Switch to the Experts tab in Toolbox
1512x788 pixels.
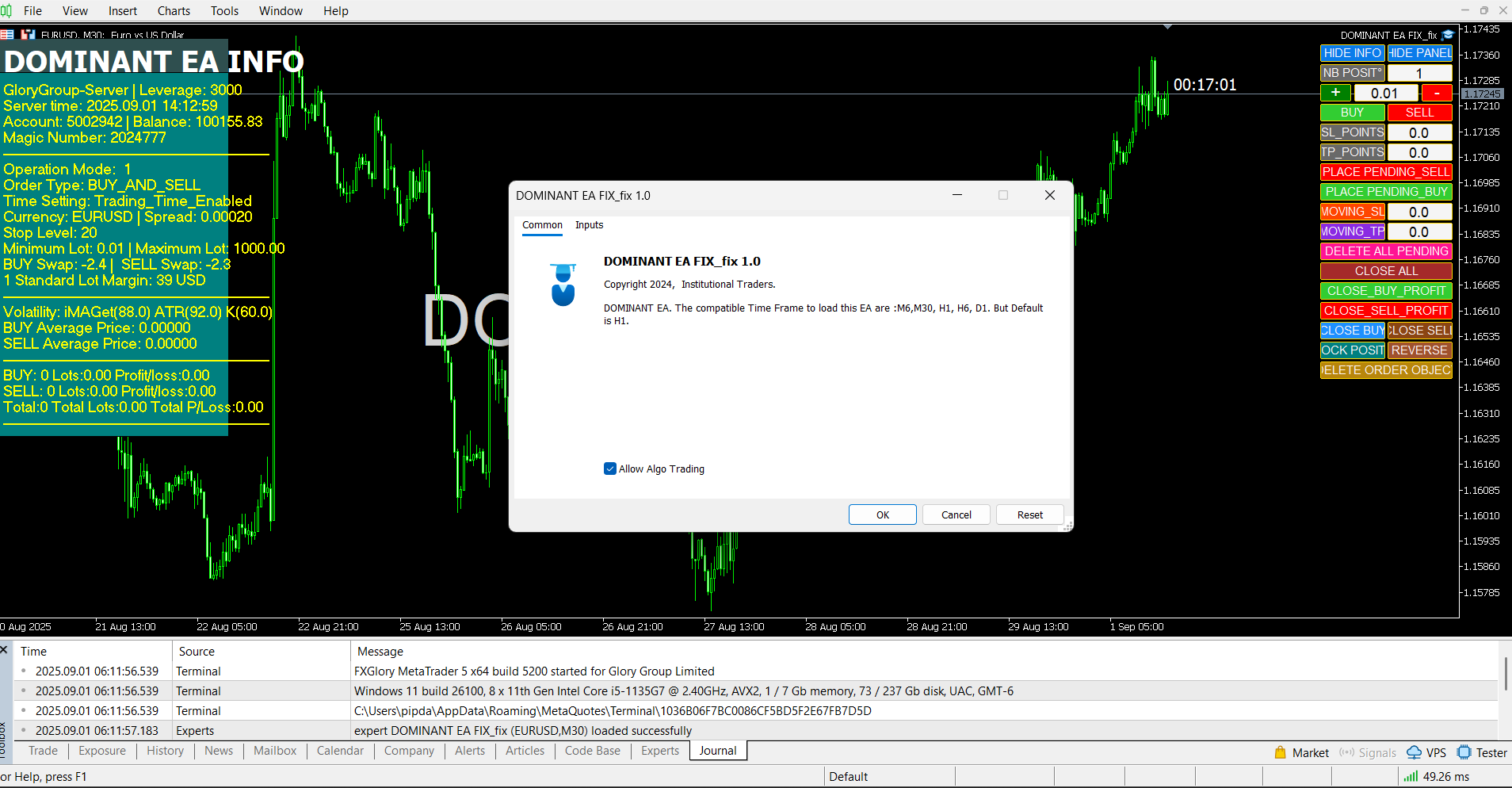pyautogui.click(x=660, y=751)
